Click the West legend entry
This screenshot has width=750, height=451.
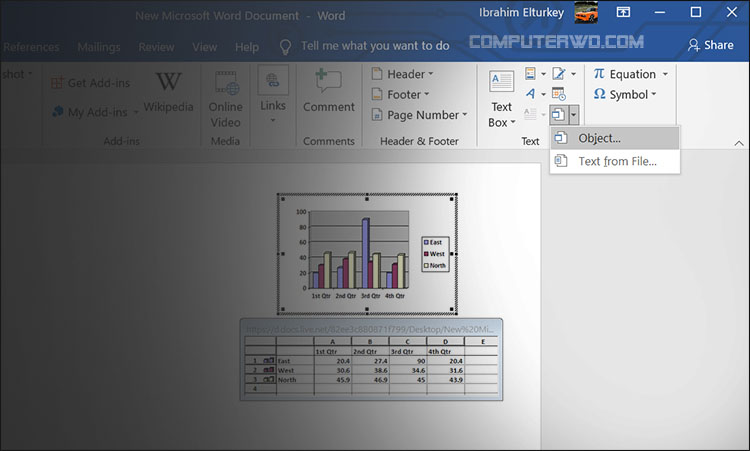(435, 254)
